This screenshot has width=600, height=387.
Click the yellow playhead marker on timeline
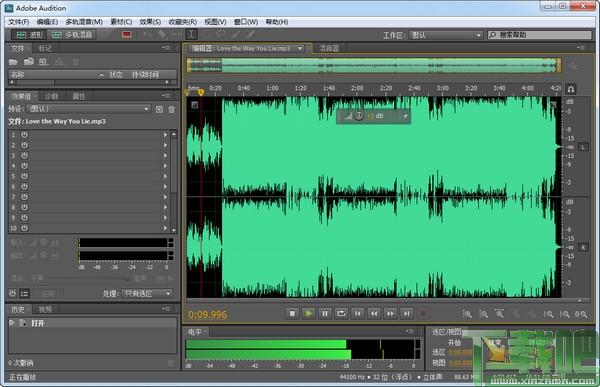(x=201, y=92)
